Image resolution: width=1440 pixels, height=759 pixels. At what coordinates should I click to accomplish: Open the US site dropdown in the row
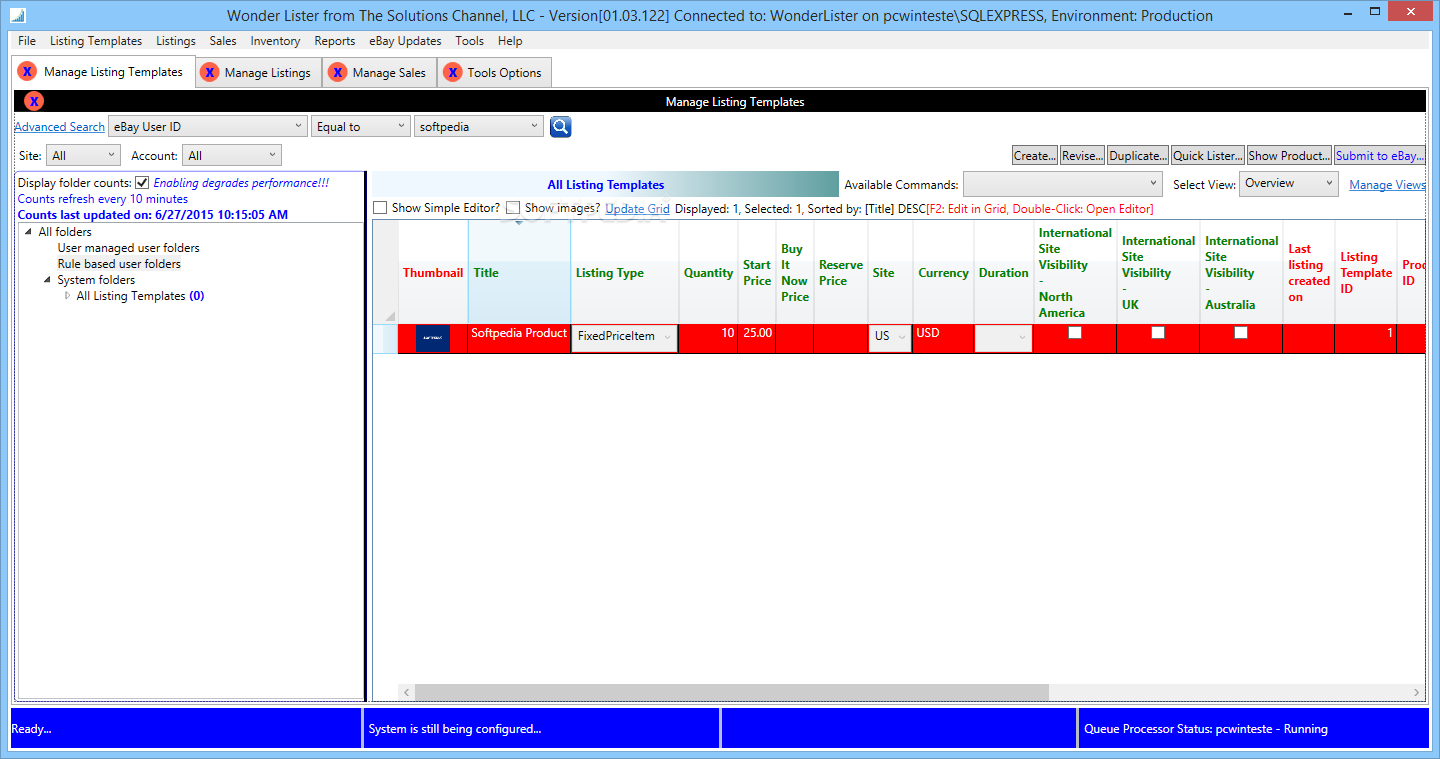pos(890,338)
